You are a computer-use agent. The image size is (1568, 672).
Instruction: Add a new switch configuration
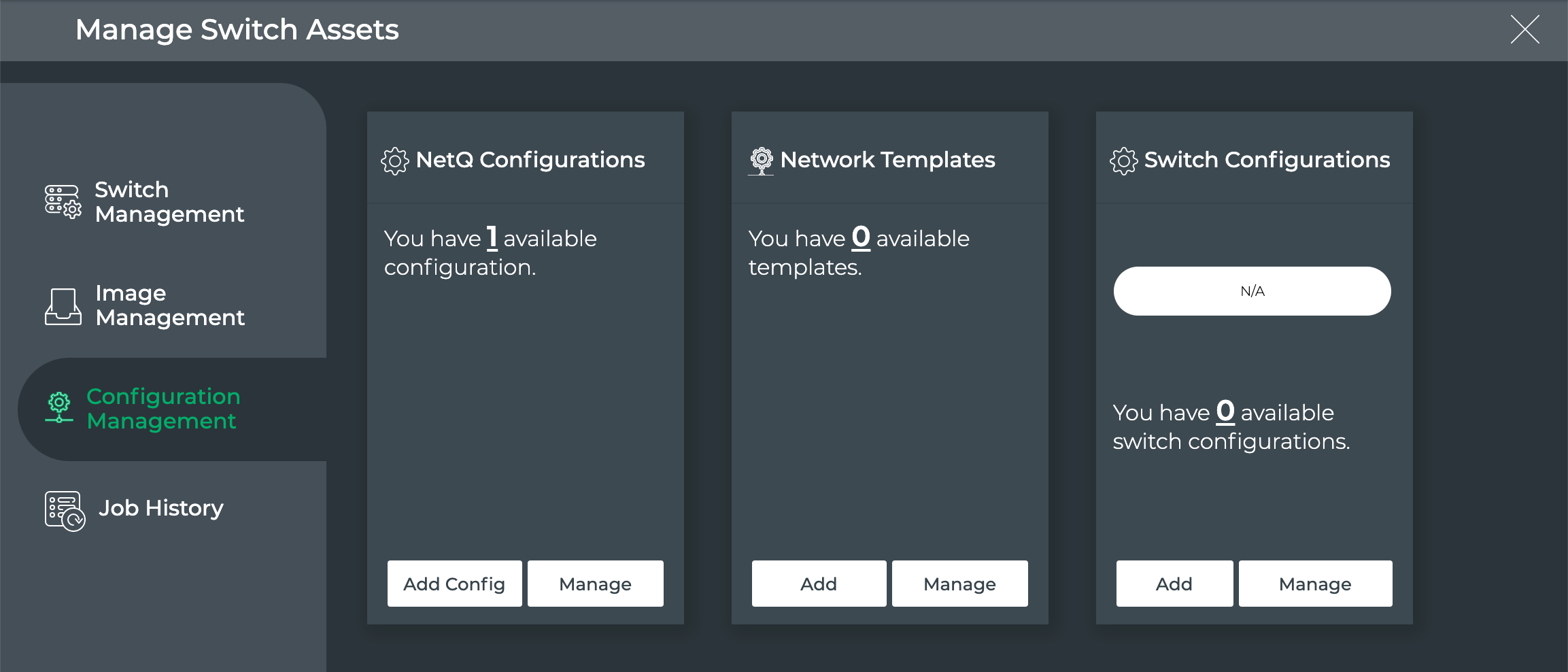point(1174,584)
